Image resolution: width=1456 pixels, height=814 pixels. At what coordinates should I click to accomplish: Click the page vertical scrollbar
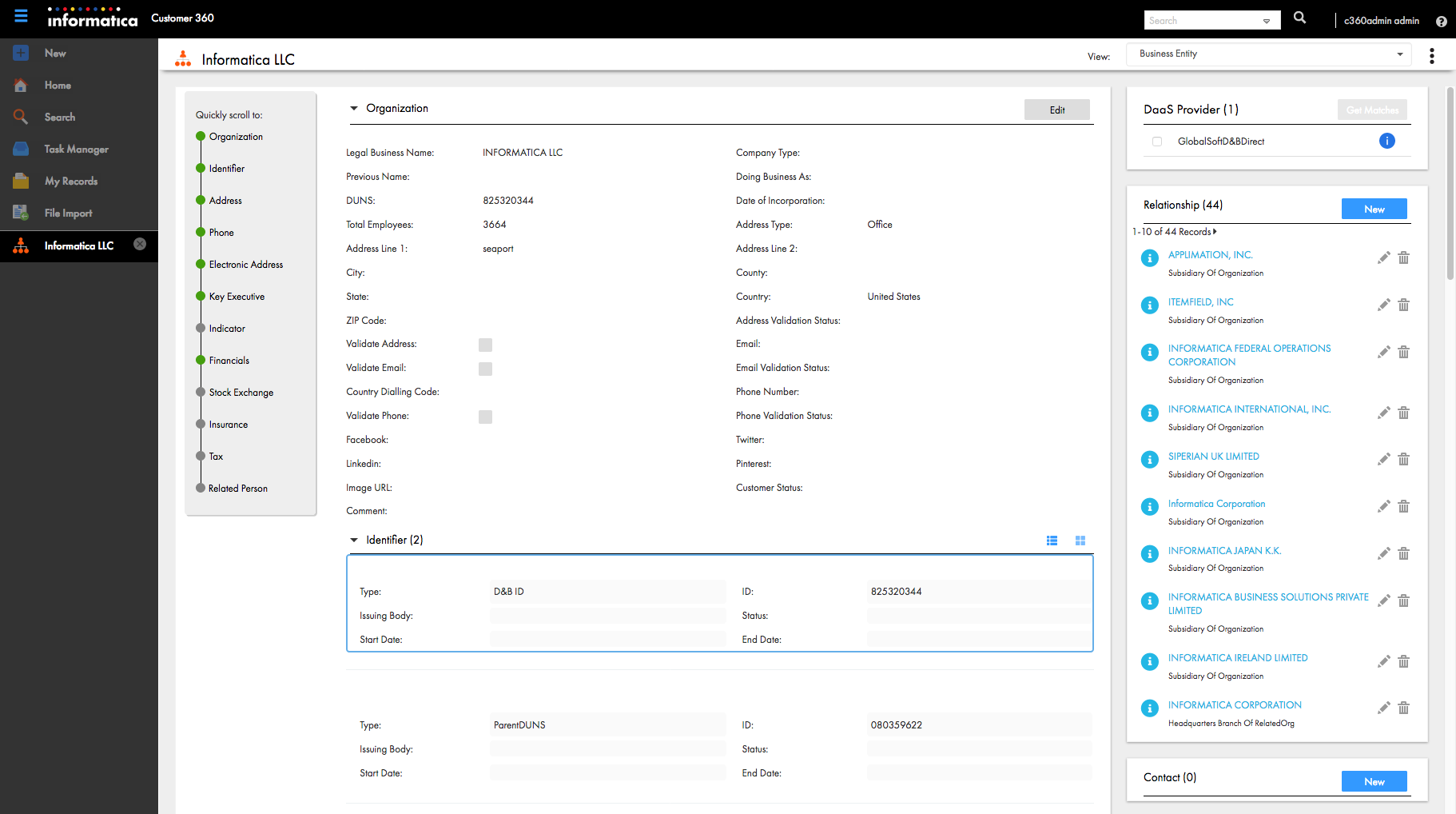click(x=1450, y=184)
